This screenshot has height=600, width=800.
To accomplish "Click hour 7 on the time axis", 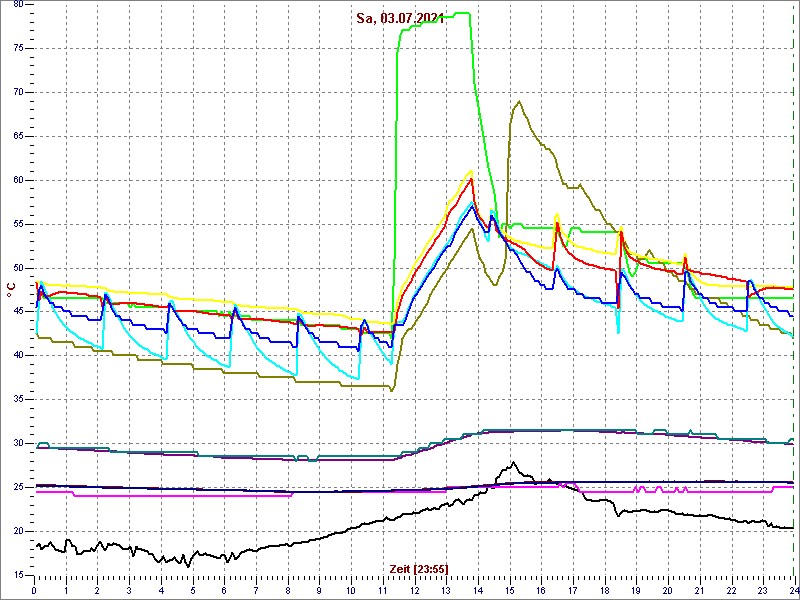I will (256, 591).
